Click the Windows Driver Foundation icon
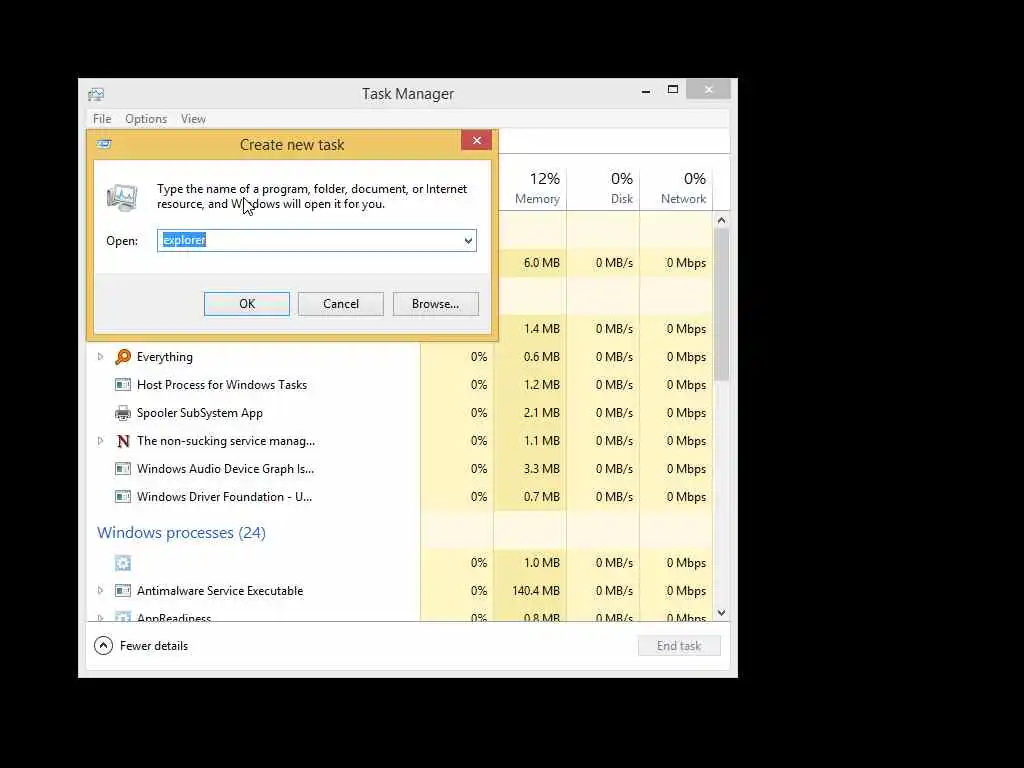Image resolution: width=1024 pixels, height=768 pixels. coord(123,497)
